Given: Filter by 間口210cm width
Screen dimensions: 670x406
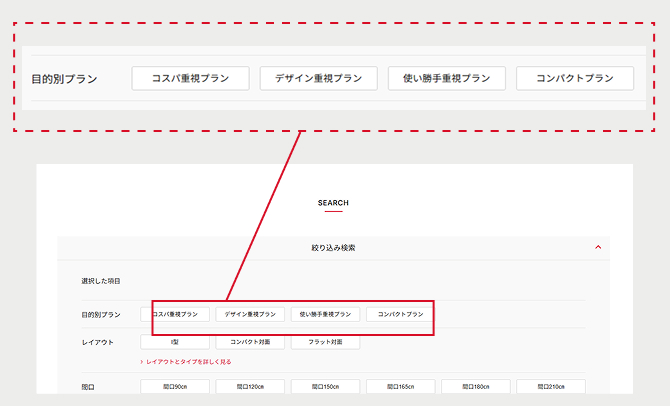Looking at the screenshot, I should point(551,386).
